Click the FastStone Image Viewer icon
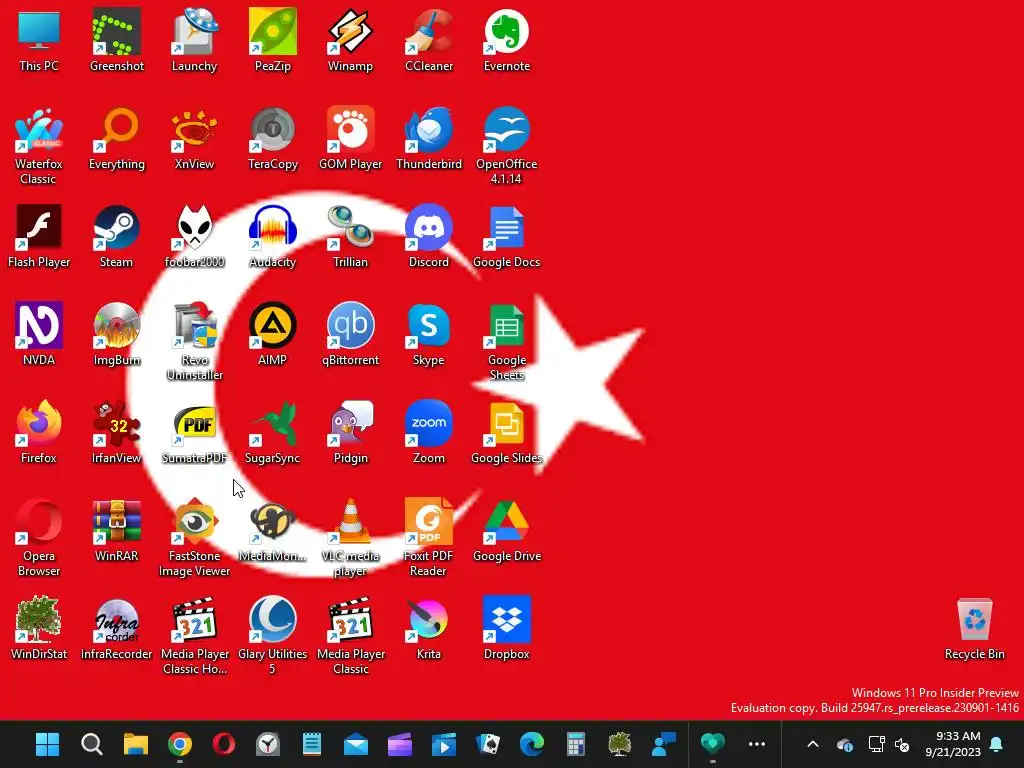This screenshot has height=768, width=1024. 195,538
